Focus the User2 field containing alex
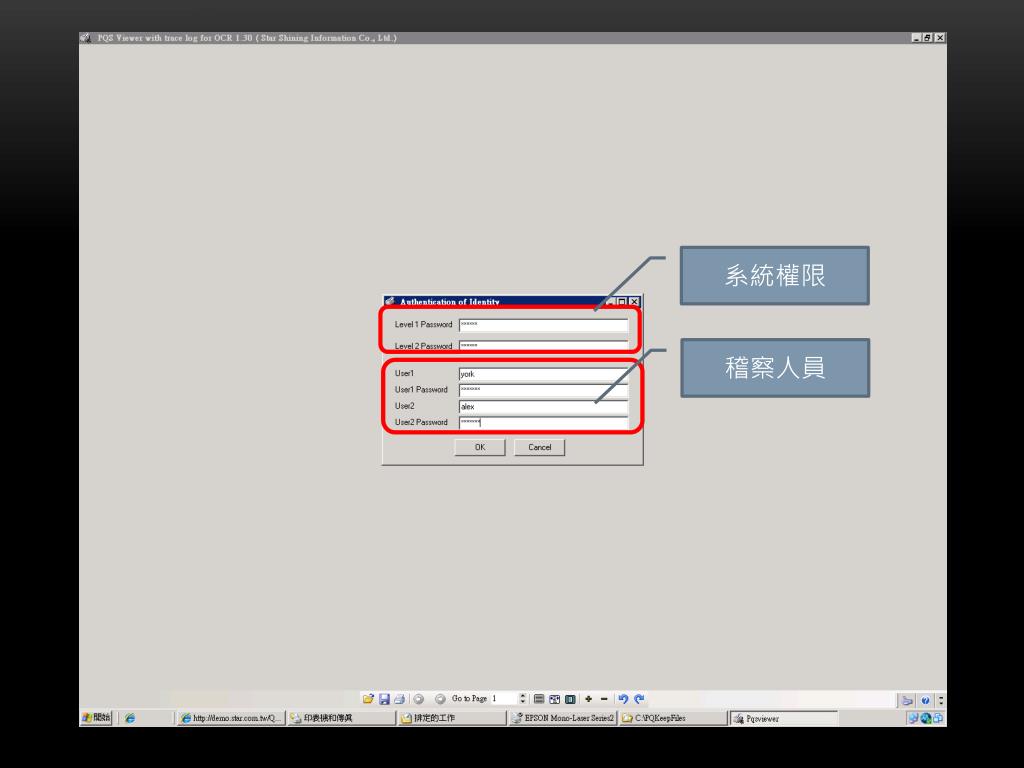The height and width of the screenshot is (768, 1024). 543,406
